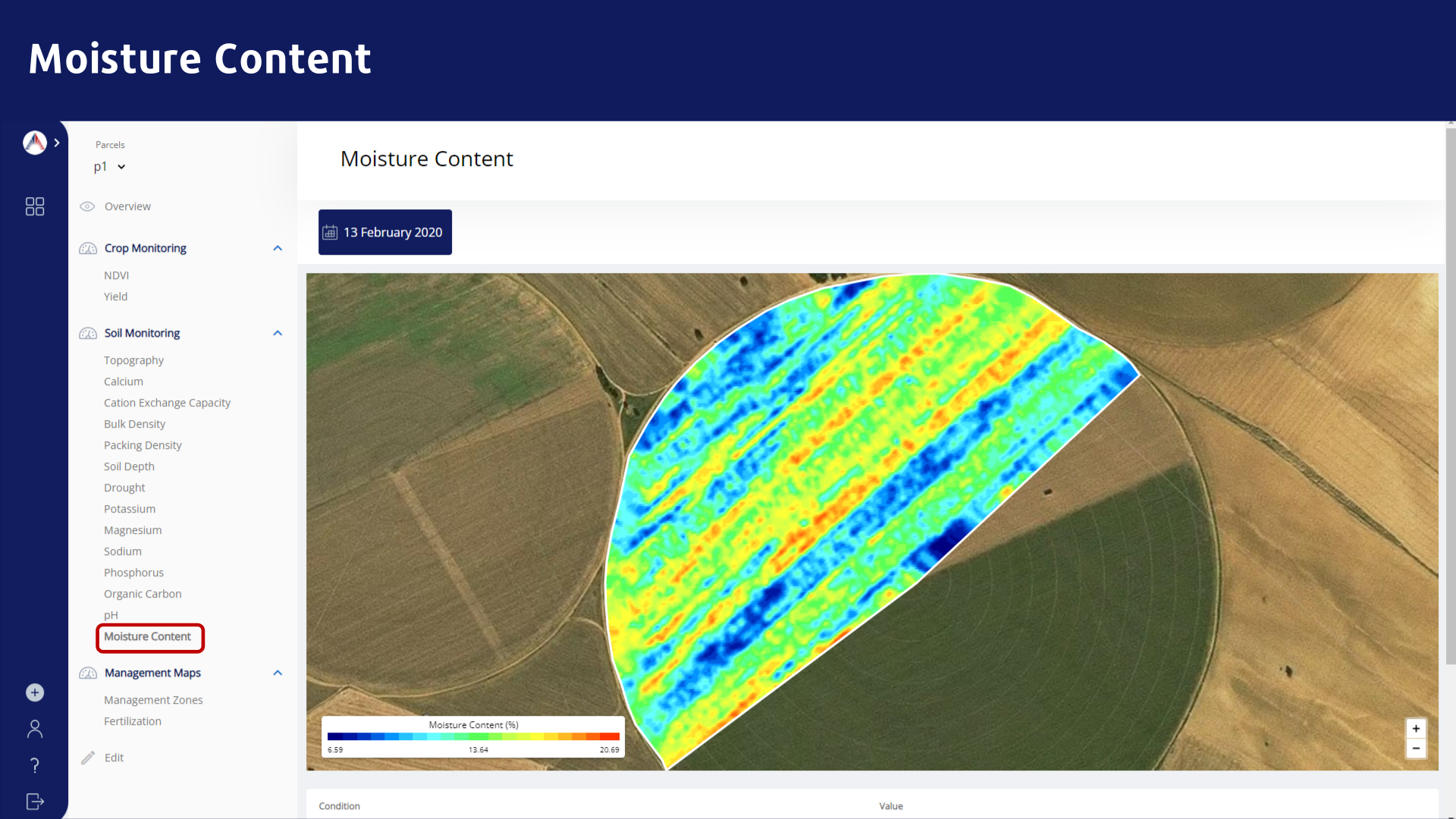Click the add plus circle icon
This screenshot has width=1456, height=819.
[35, 692]
